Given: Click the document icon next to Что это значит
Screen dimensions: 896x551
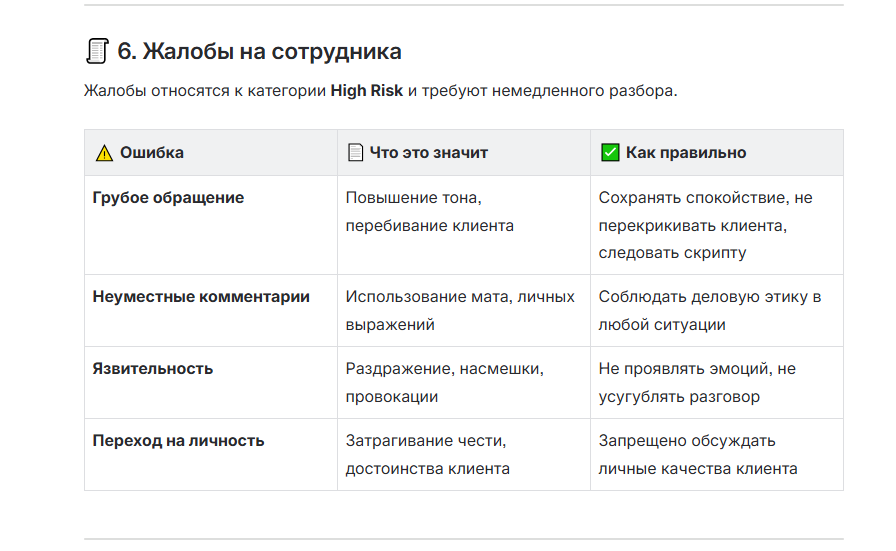Looking at the screenshot, I should pos(355,153).
